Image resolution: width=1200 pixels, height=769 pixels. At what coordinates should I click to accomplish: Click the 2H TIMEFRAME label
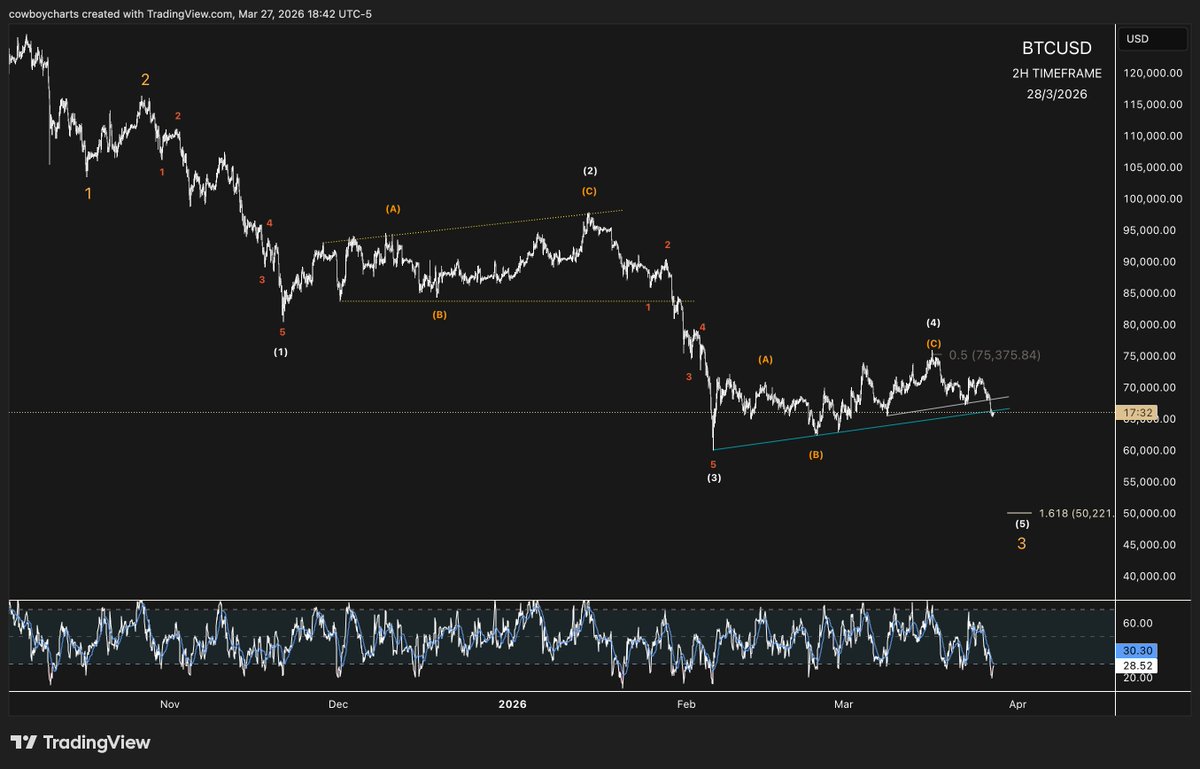pos(1056,72)
